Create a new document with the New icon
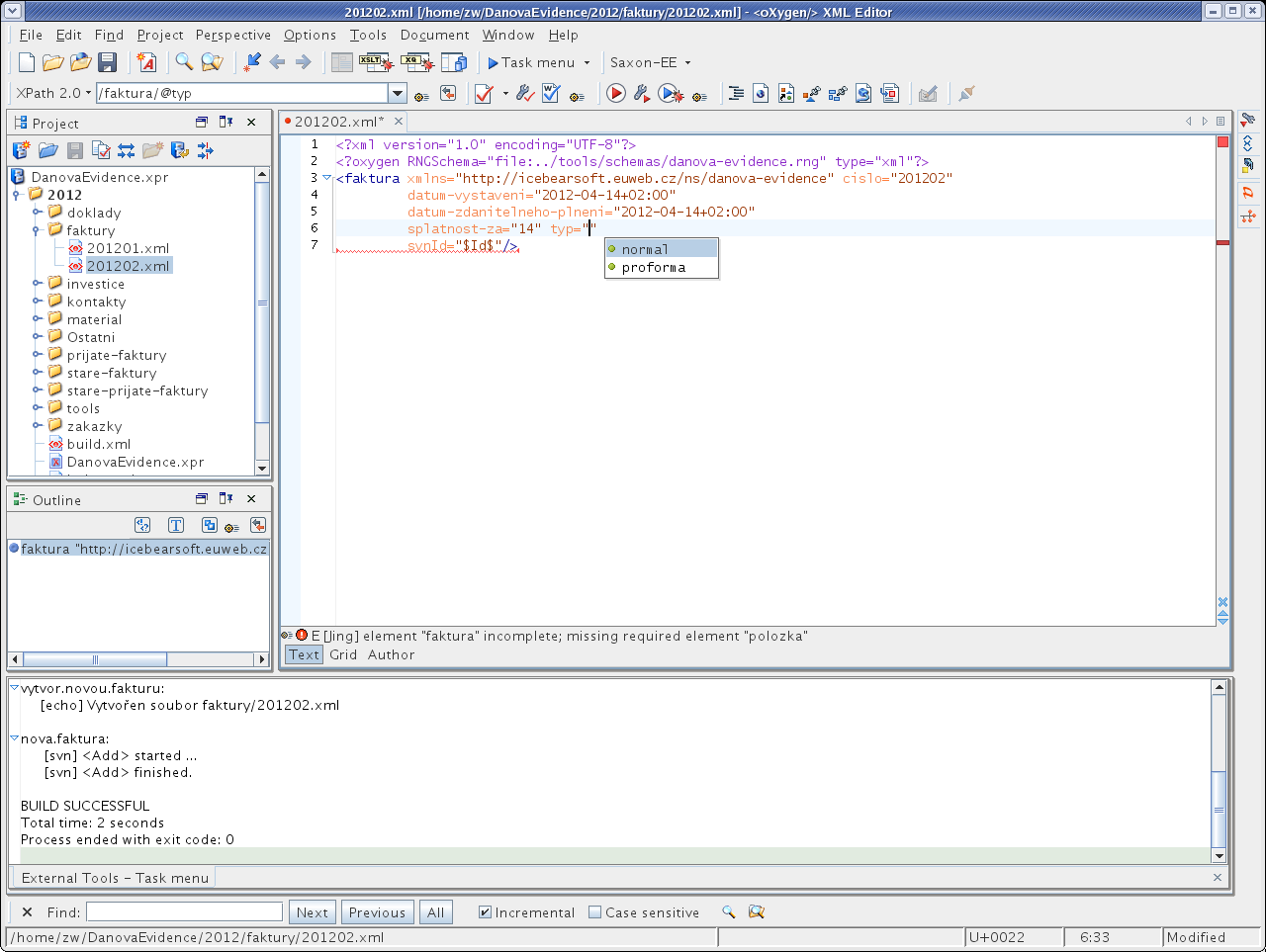This screenshot has width=1266, height=952. pyautogui.click(x=27, y=62)
